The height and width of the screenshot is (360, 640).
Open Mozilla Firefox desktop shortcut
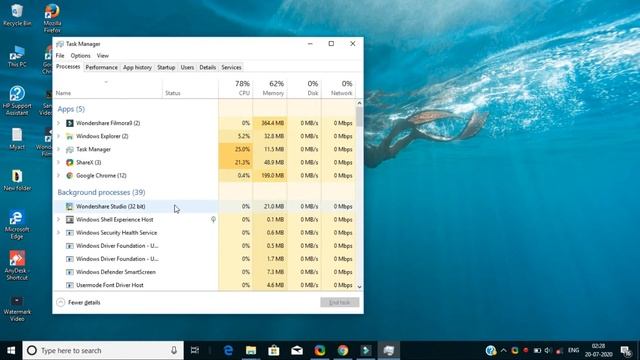pyautogui.click(x=52, y=18)
